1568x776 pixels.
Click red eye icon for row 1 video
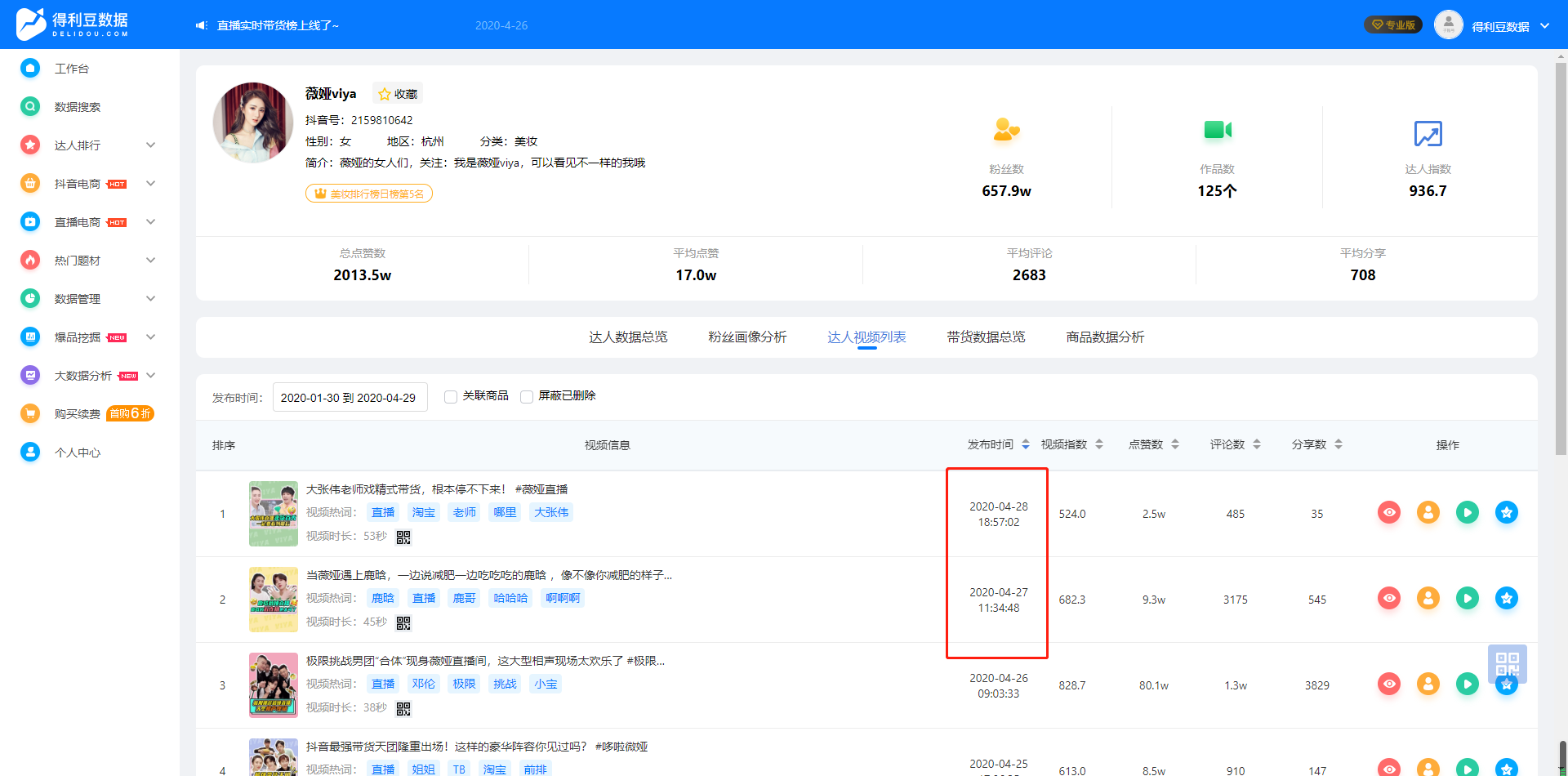tap(1389, 512)
